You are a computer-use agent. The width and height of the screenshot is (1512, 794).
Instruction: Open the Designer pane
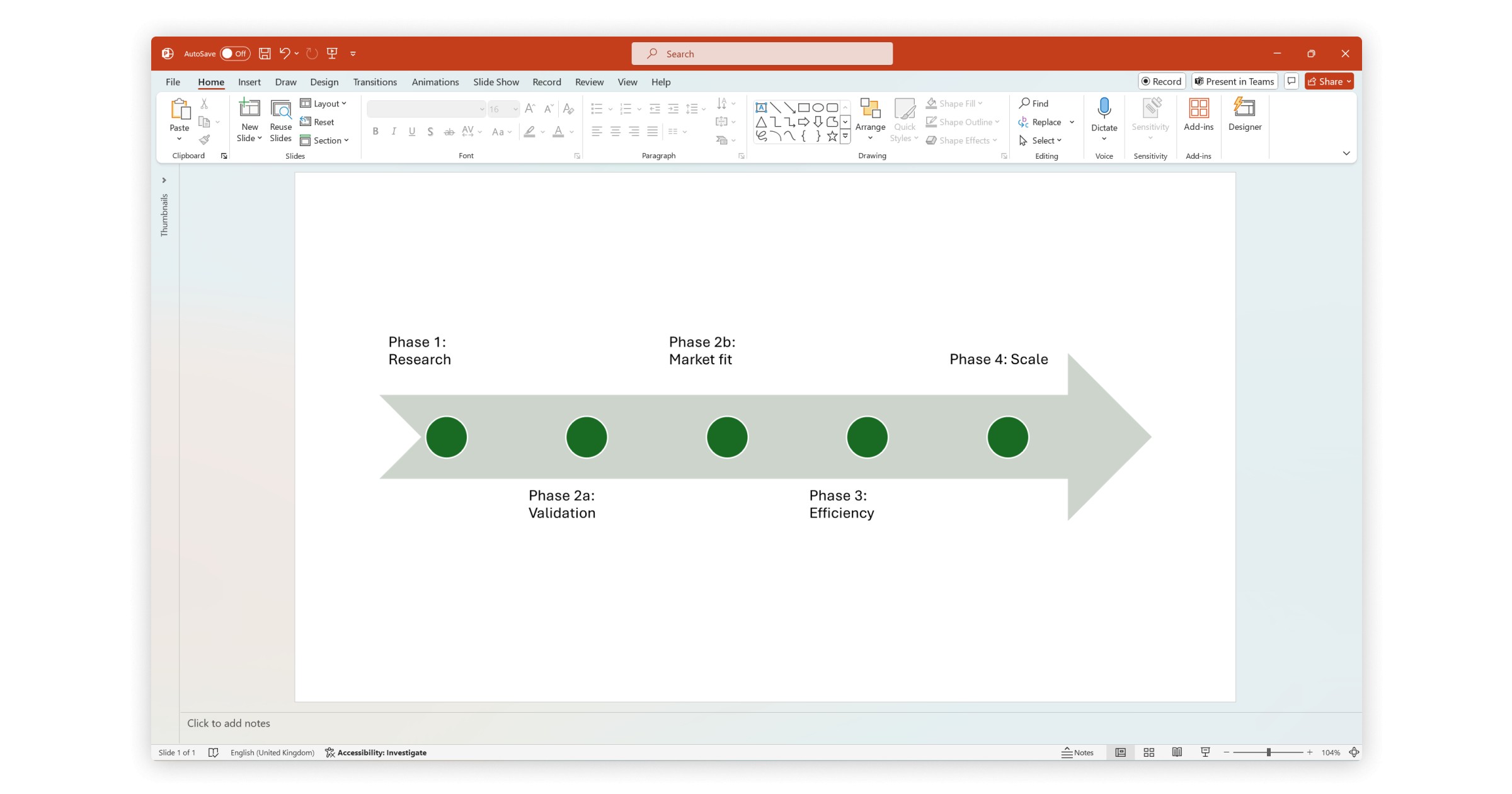(1245, 115)
